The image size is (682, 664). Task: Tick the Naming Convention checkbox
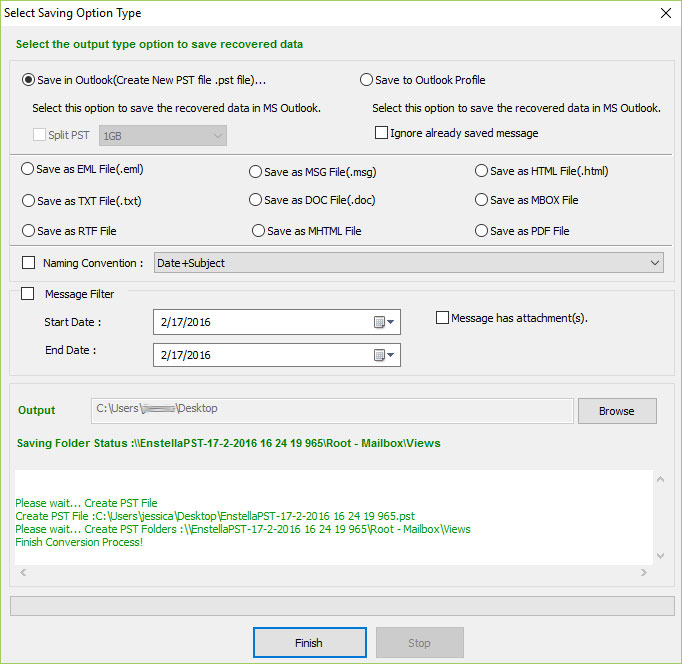[28, 263]
